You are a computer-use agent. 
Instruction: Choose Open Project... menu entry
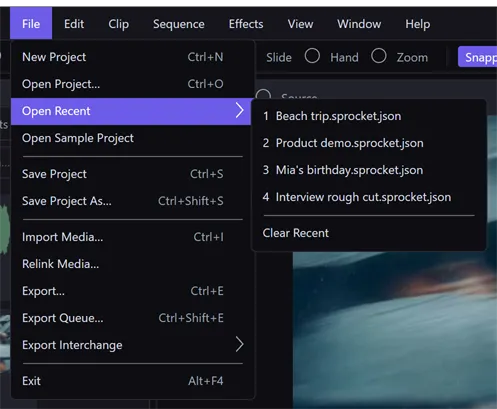pyautogui.click(x=131, y=84)
